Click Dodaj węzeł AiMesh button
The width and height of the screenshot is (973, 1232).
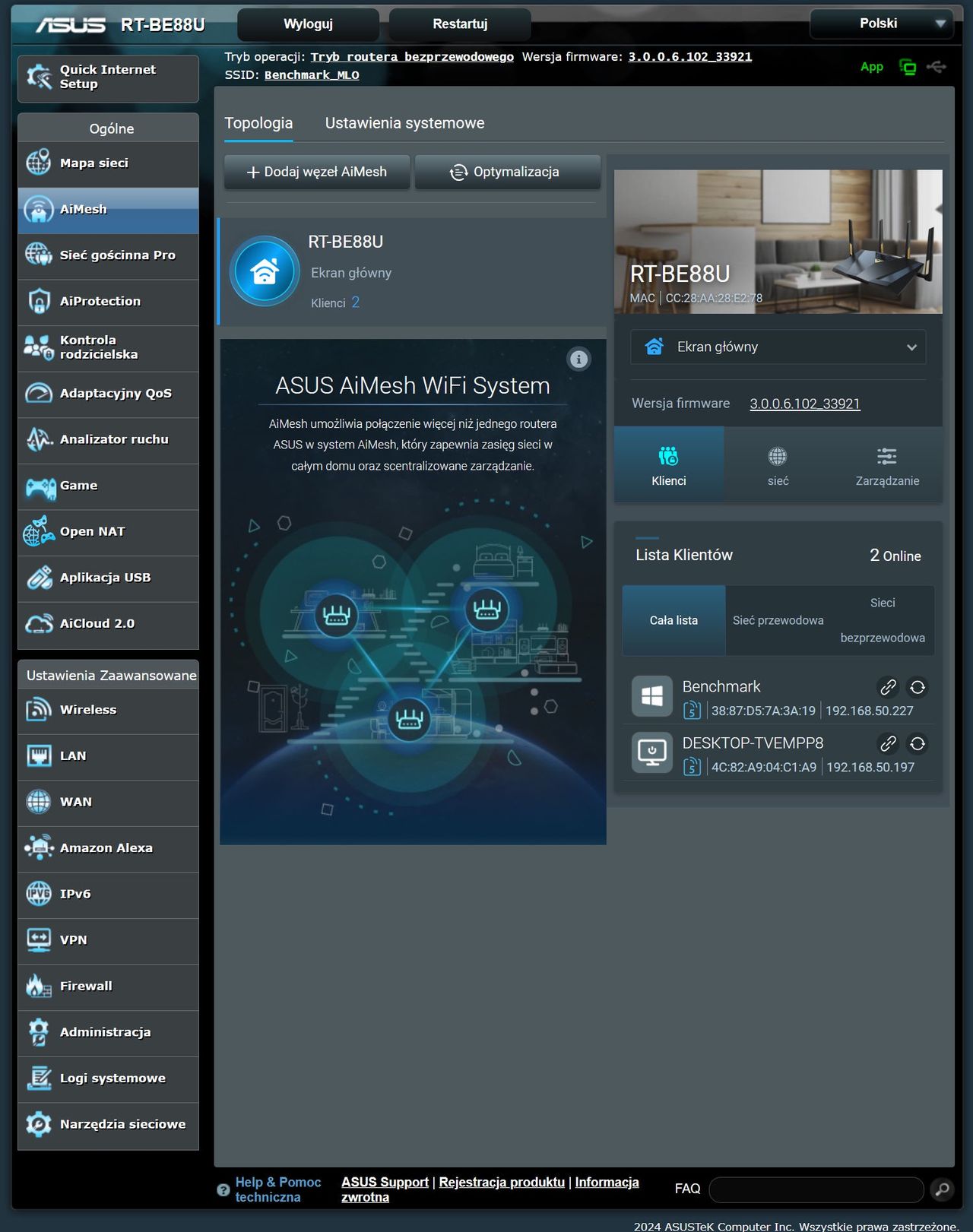tap(317, 172)
